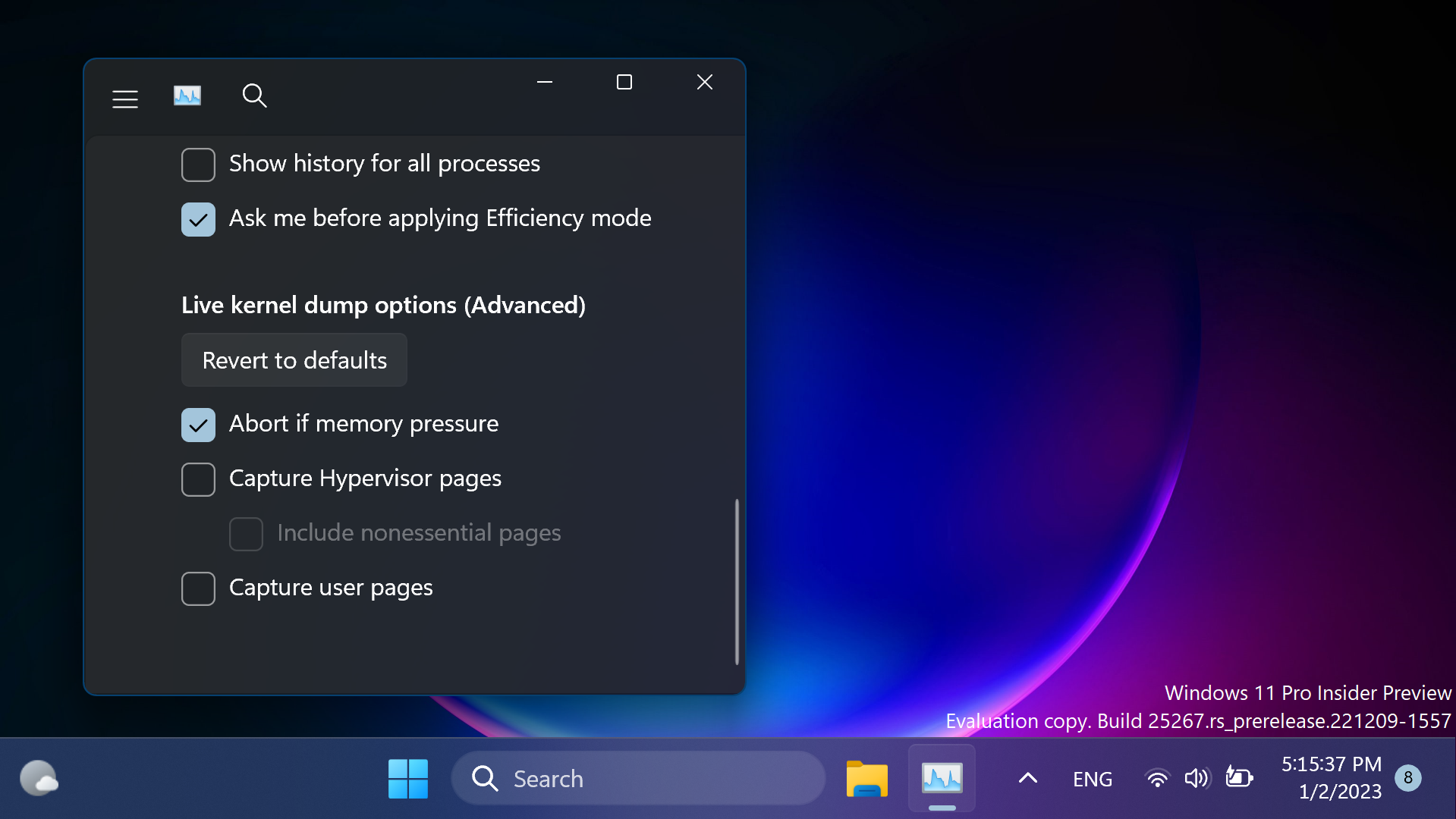1456x819 pixels.
Task: Open Wi-Fi settings from system tray
Action: pyautogui.click(x=1157, y=778)
